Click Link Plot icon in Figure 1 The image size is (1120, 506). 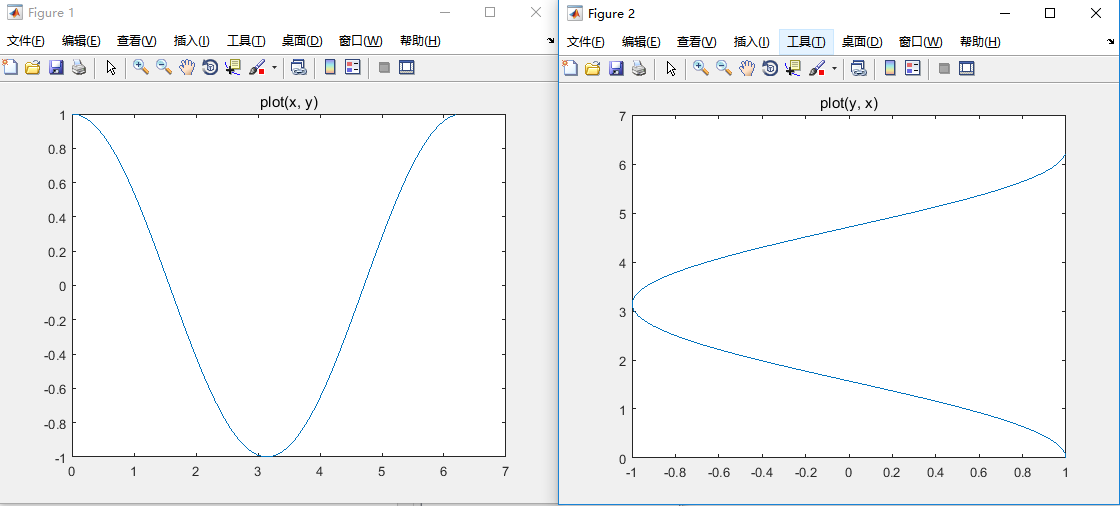pos(298,68)
